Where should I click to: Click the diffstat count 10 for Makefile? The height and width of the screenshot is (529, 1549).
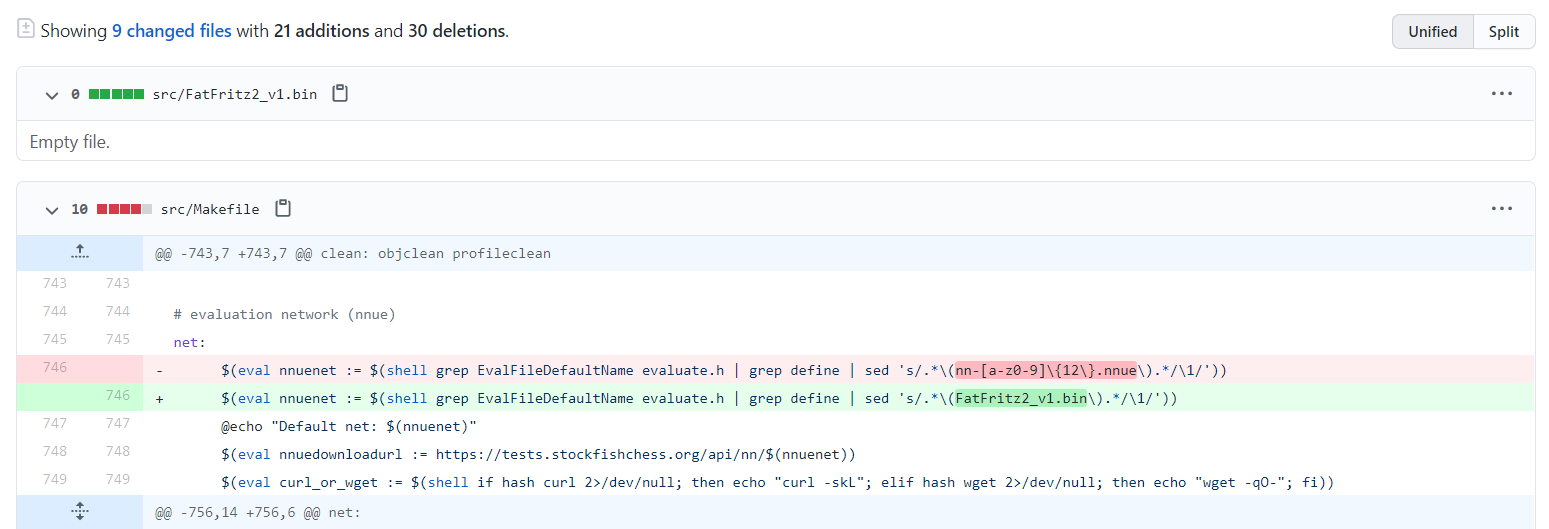coord(79,209)
